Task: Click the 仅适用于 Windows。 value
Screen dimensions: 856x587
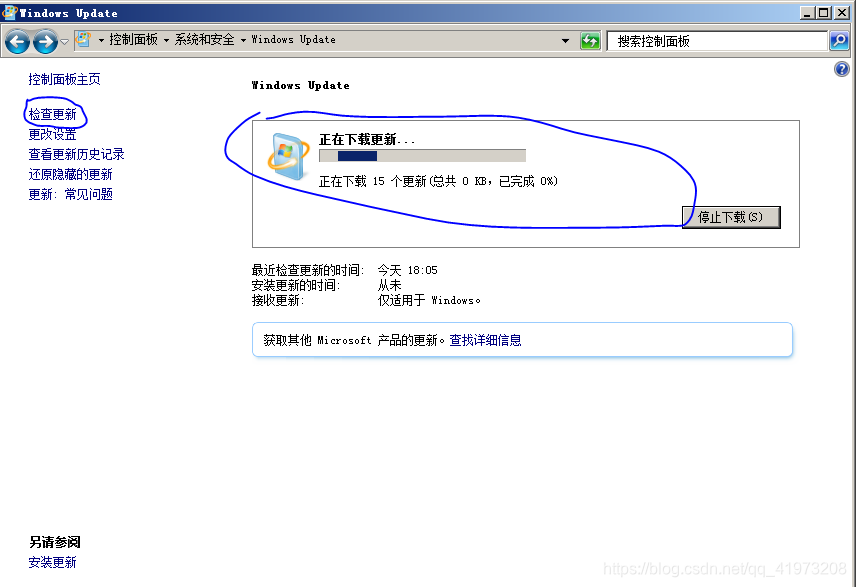Action: pos(429,300)
